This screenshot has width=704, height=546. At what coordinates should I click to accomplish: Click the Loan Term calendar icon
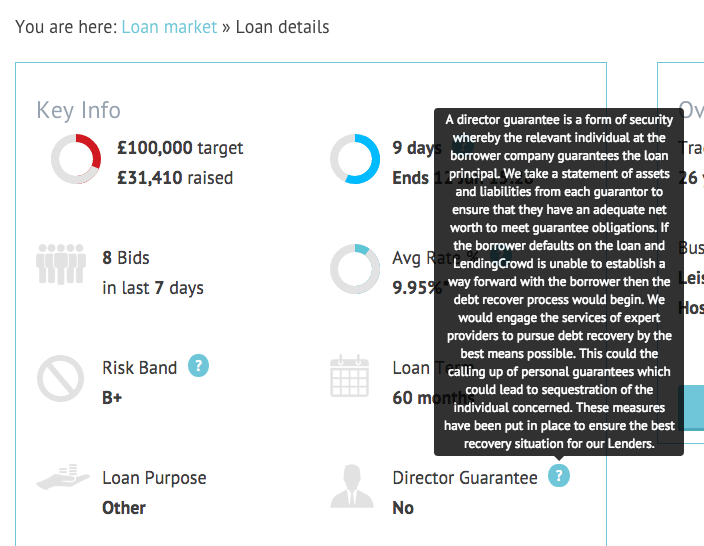point(350,375)
